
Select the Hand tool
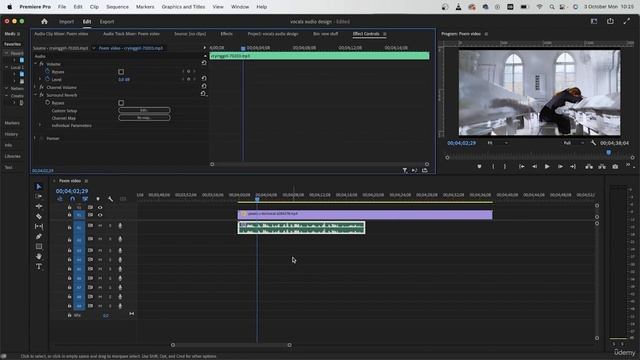(x=39, y=256)
